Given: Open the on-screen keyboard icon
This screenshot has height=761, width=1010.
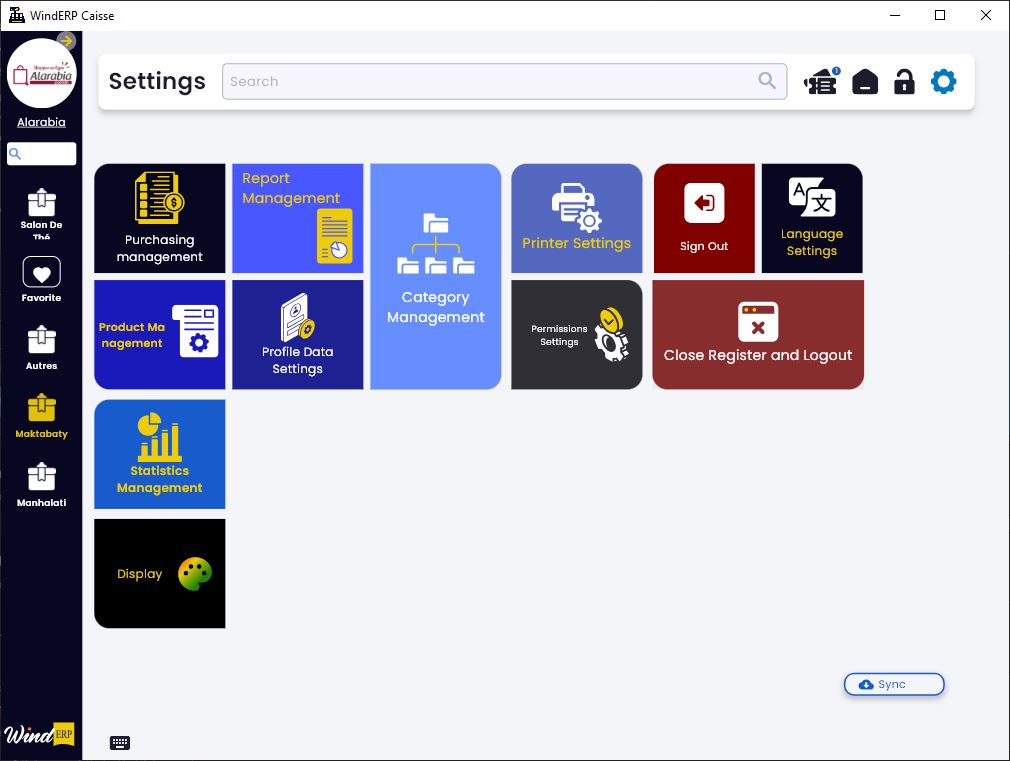Looking at the screenshot, I should pos(120,743).
